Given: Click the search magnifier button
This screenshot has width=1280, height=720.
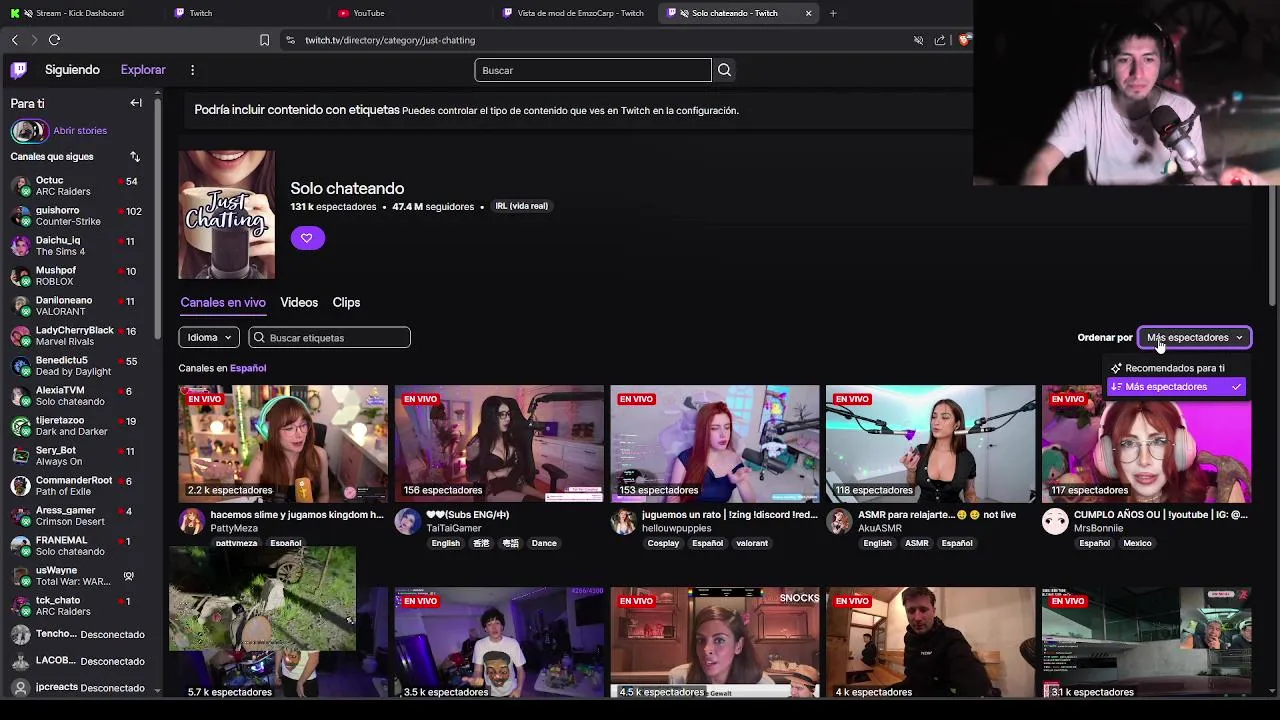Looking at the screenshot, I should [724, 70].
